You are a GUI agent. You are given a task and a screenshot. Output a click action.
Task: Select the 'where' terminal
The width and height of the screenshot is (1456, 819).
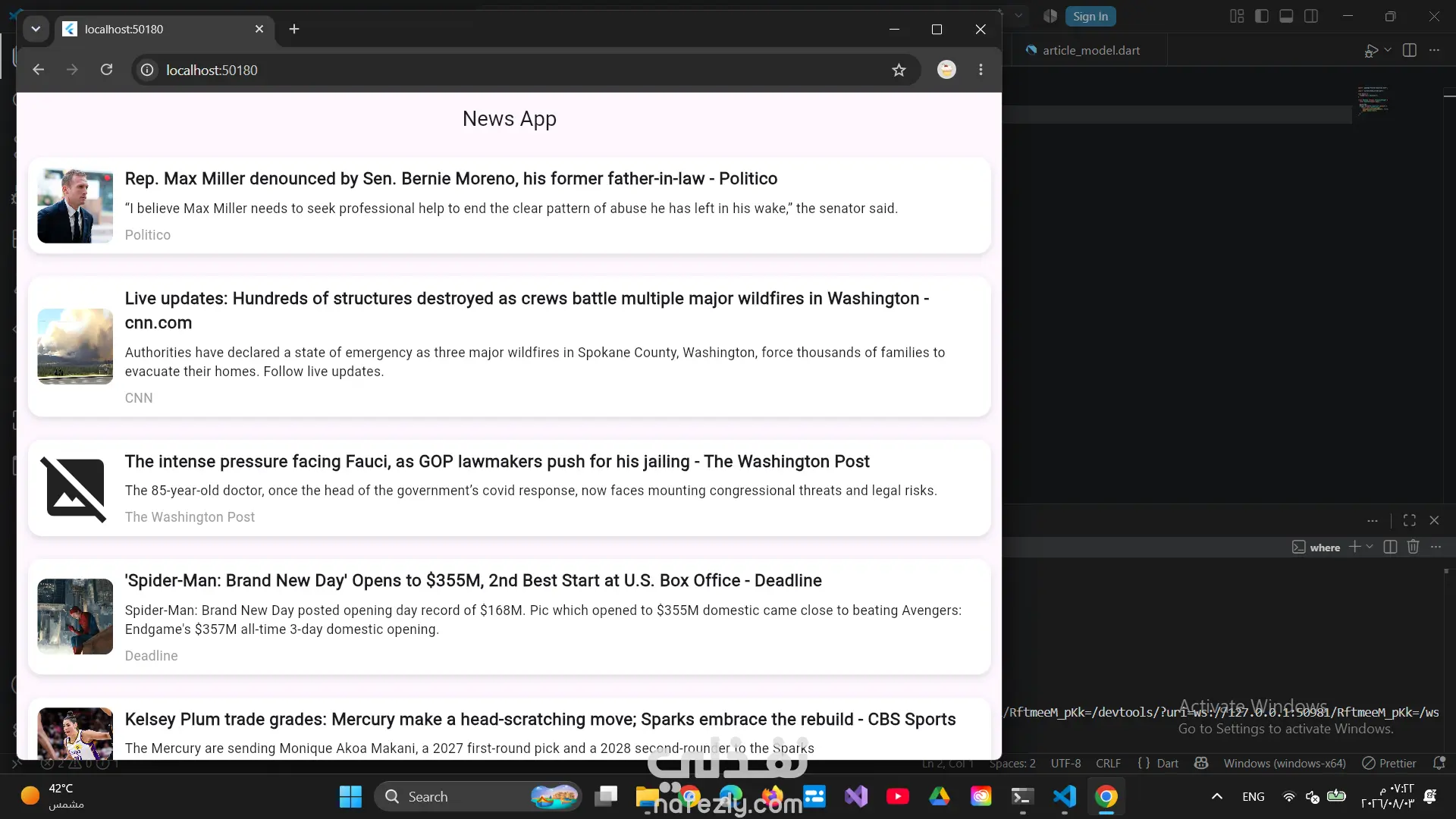coord(1316,548)
